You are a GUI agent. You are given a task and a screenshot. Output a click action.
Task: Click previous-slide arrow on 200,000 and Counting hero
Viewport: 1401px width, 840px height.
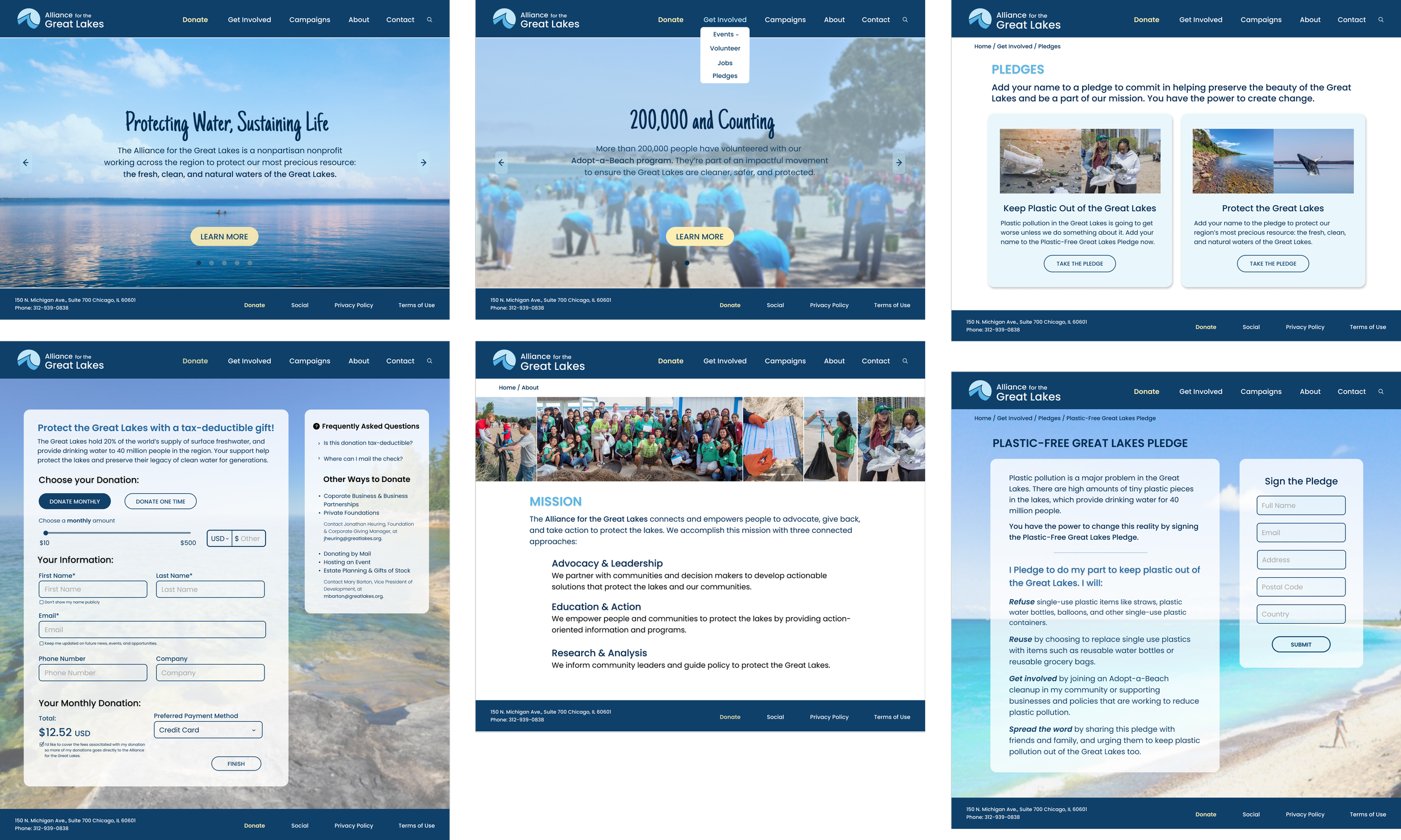click(x=501, y=163)
